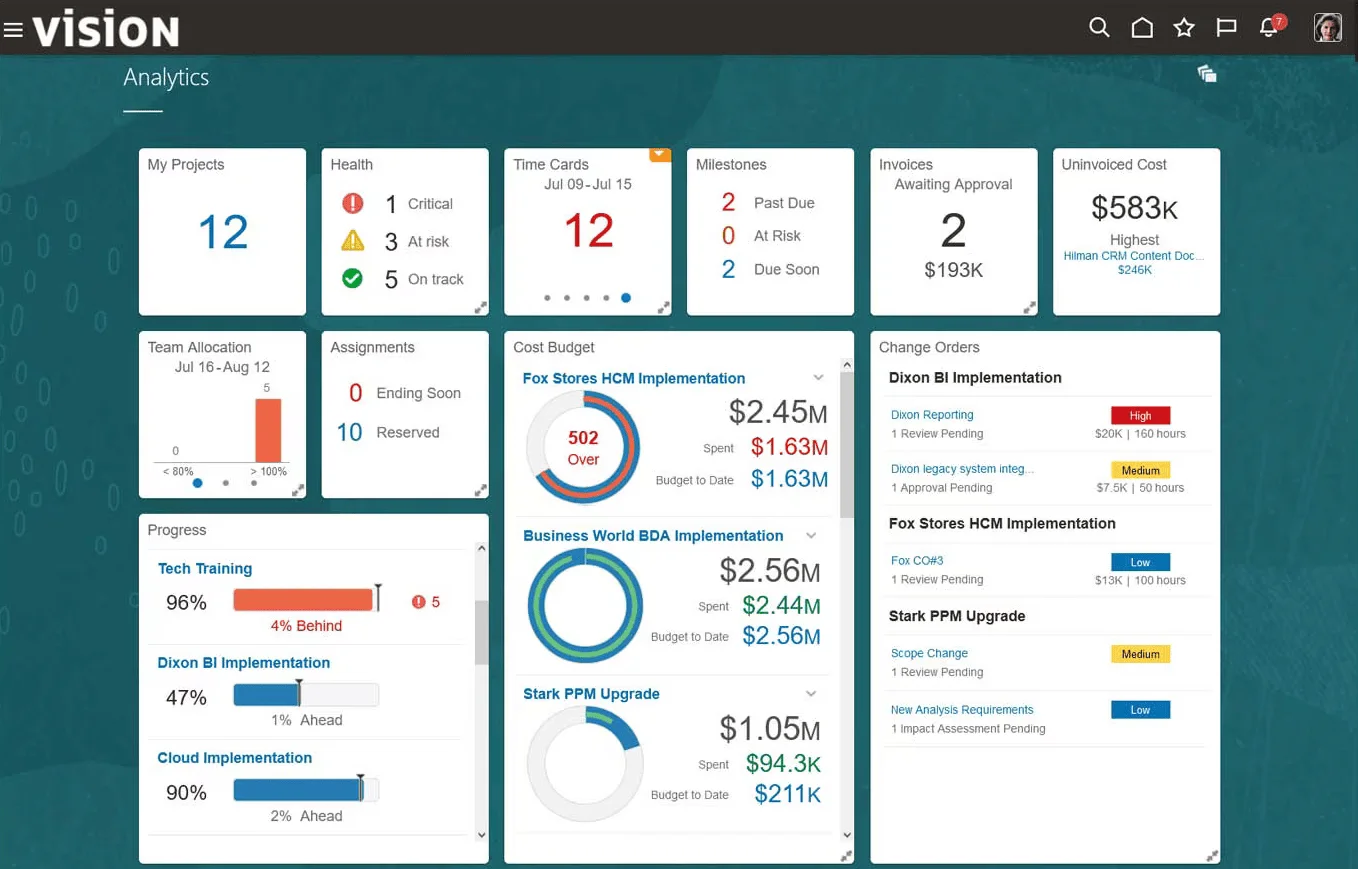Click the Dixon BI Implementation 47% progress bar
The width and height of the screenshot is (1358, 869).
pyautogui.click(x=306, y=695)
